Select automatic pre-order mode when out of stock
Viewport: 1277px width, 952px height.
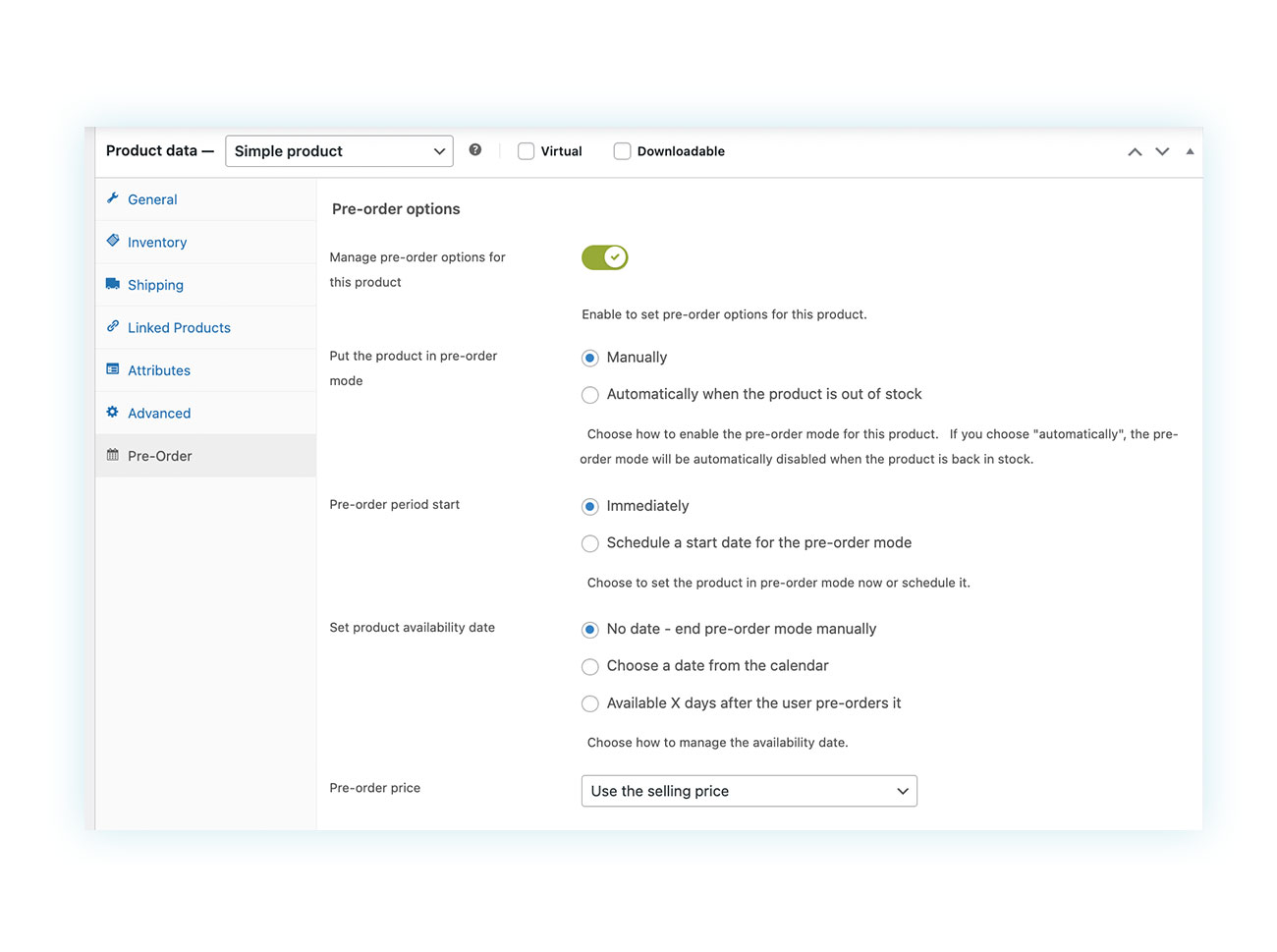(589, 394)
